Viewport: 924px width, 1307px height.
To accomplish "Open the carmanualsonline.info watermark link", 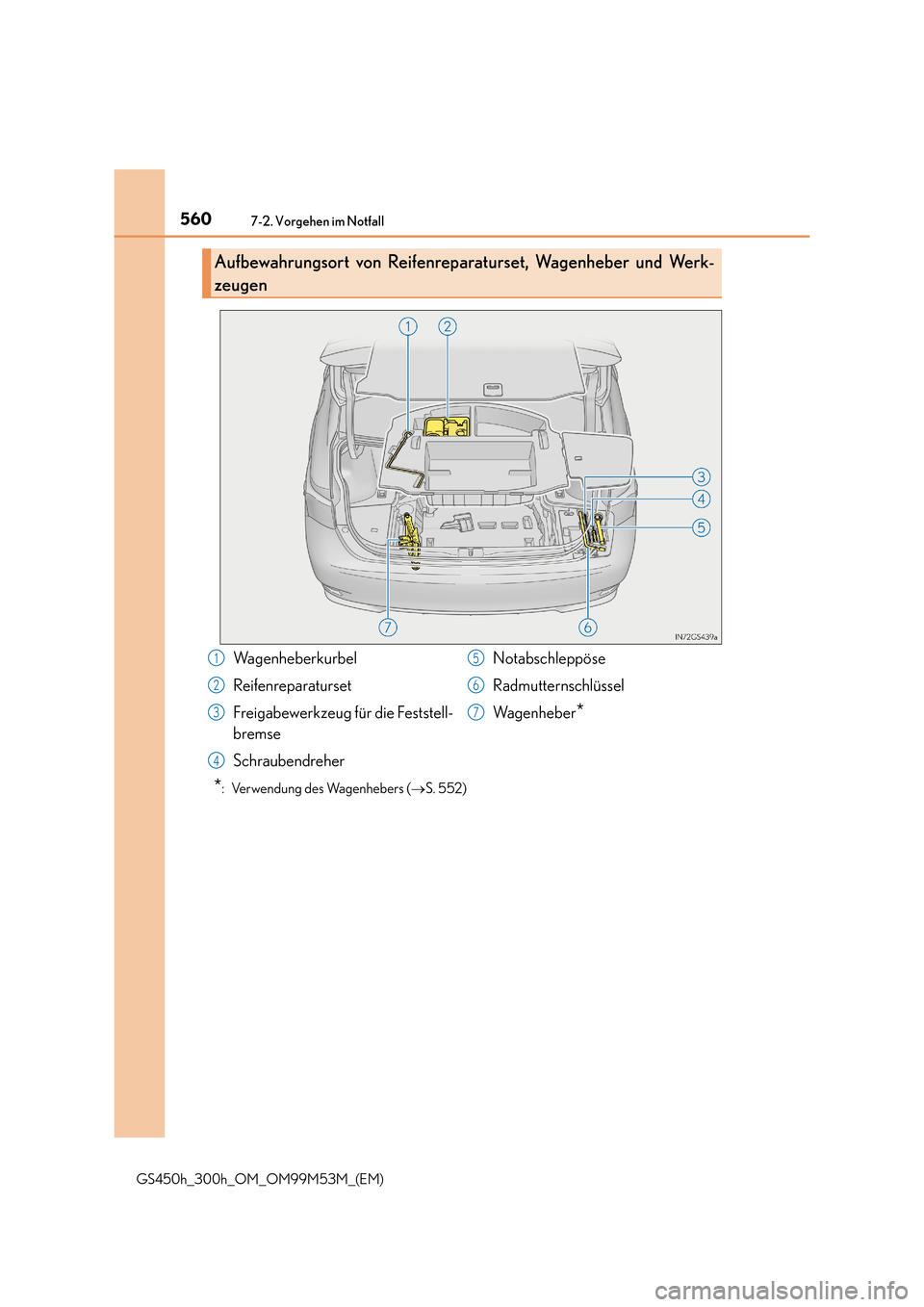I will tap(781, 1289).
